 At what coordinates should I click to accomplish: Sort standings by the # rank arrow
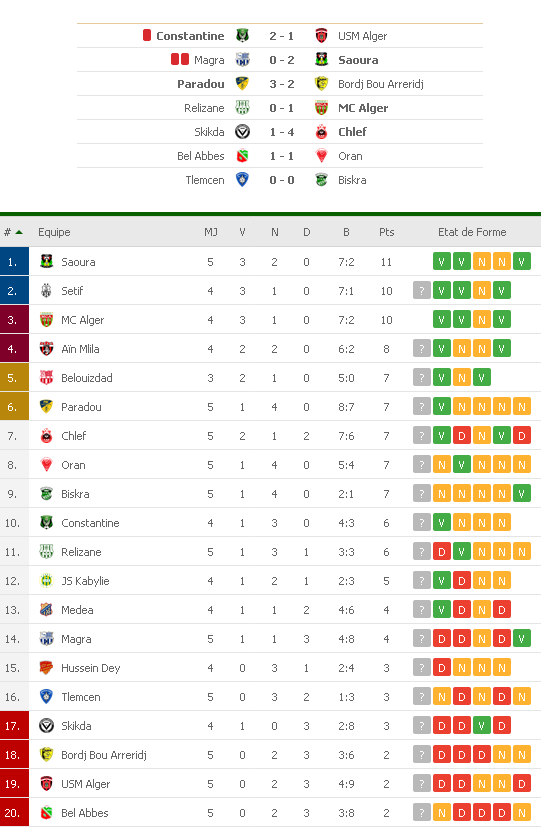point(19,232)
